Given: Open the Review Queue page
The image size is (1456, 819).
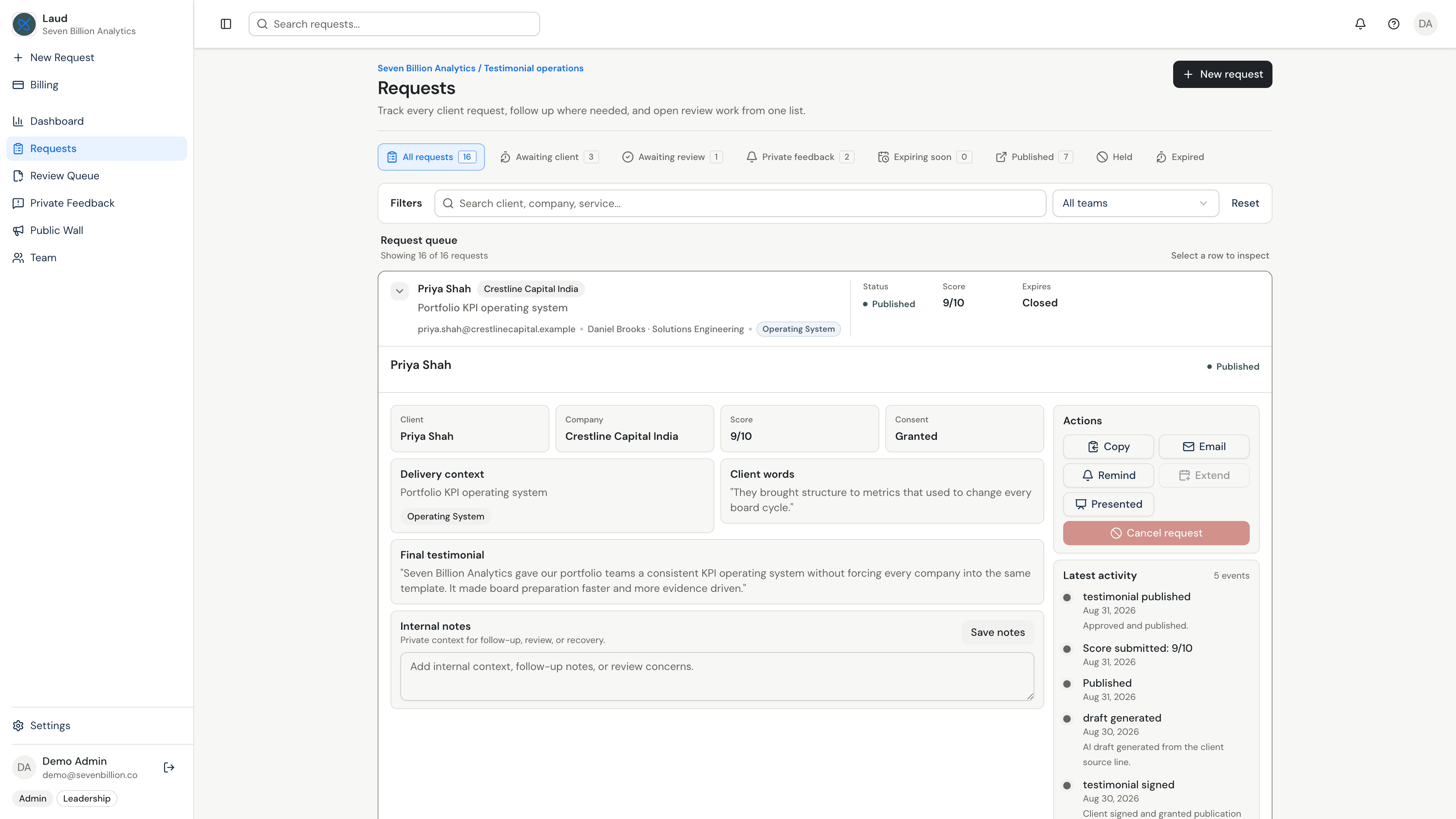Looking at the screenshot, I should pos(97,176).
